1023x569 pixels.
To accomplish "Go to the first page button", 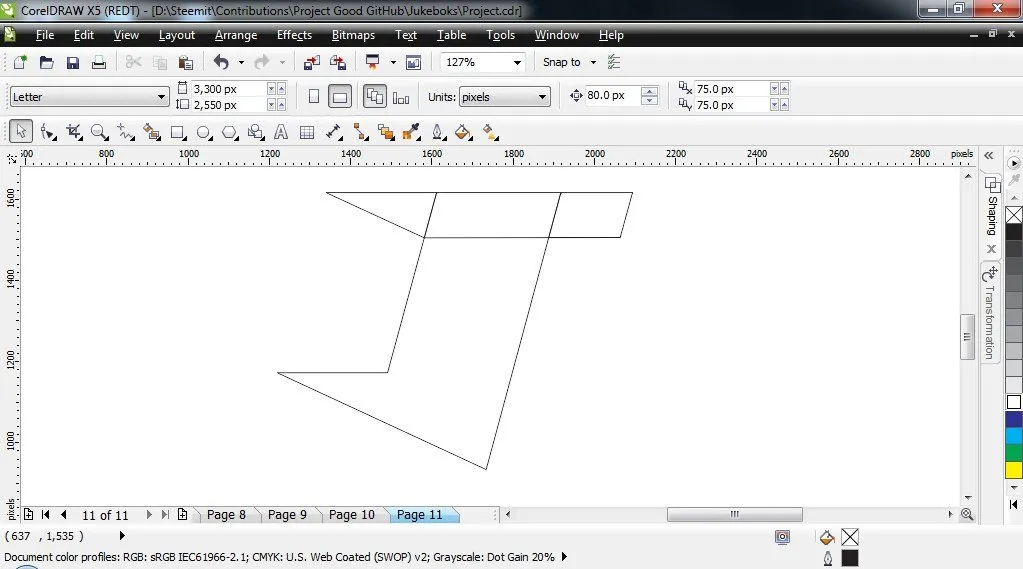I will (45, 514).
